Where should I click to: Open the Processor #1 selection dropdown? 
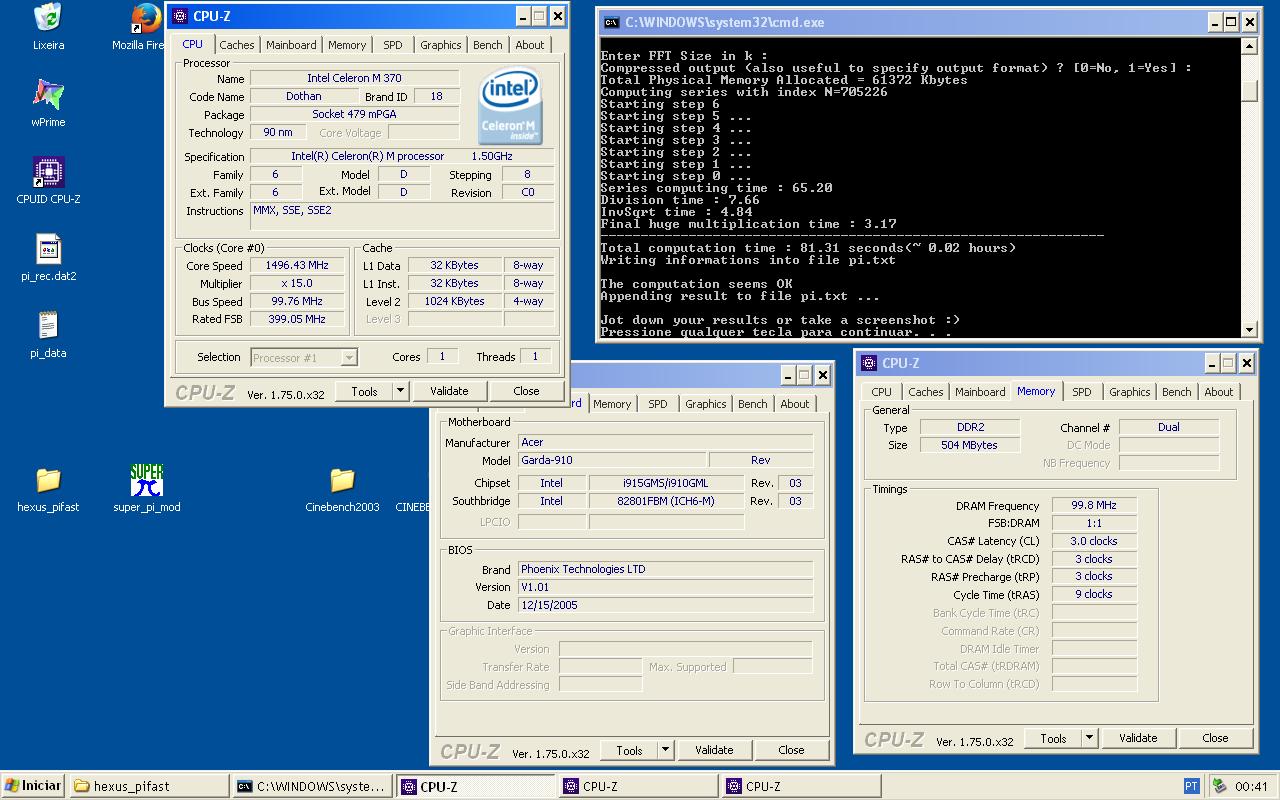coord(304,357)
